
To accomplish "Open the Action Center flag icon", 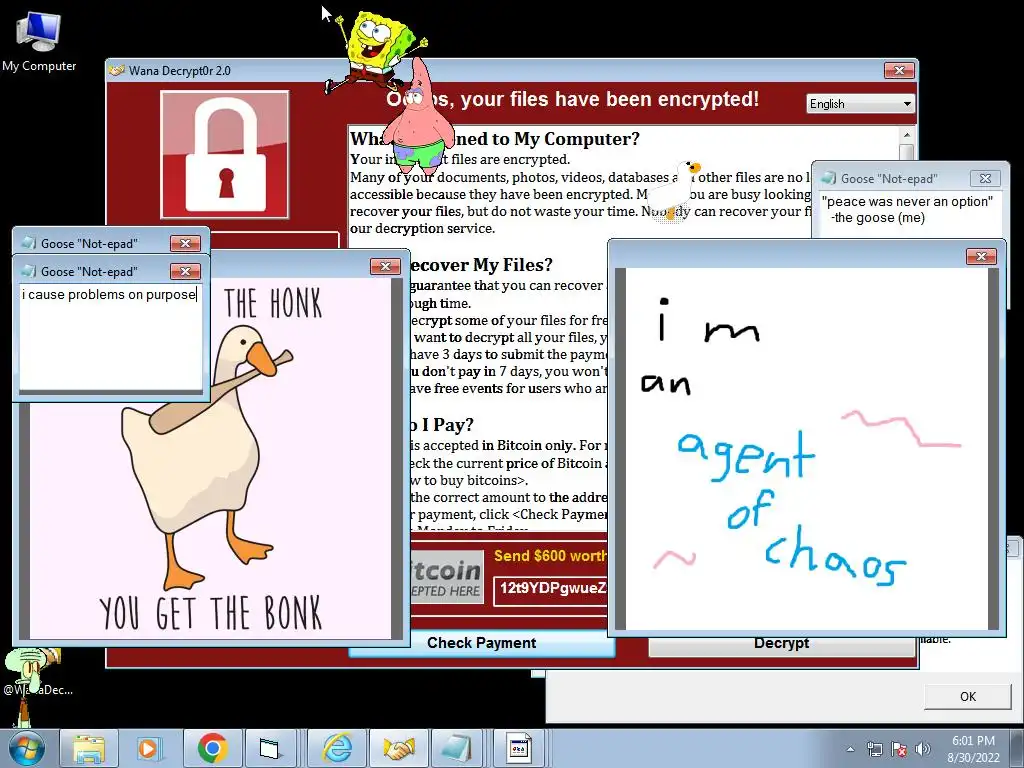I will click(899, 749).
